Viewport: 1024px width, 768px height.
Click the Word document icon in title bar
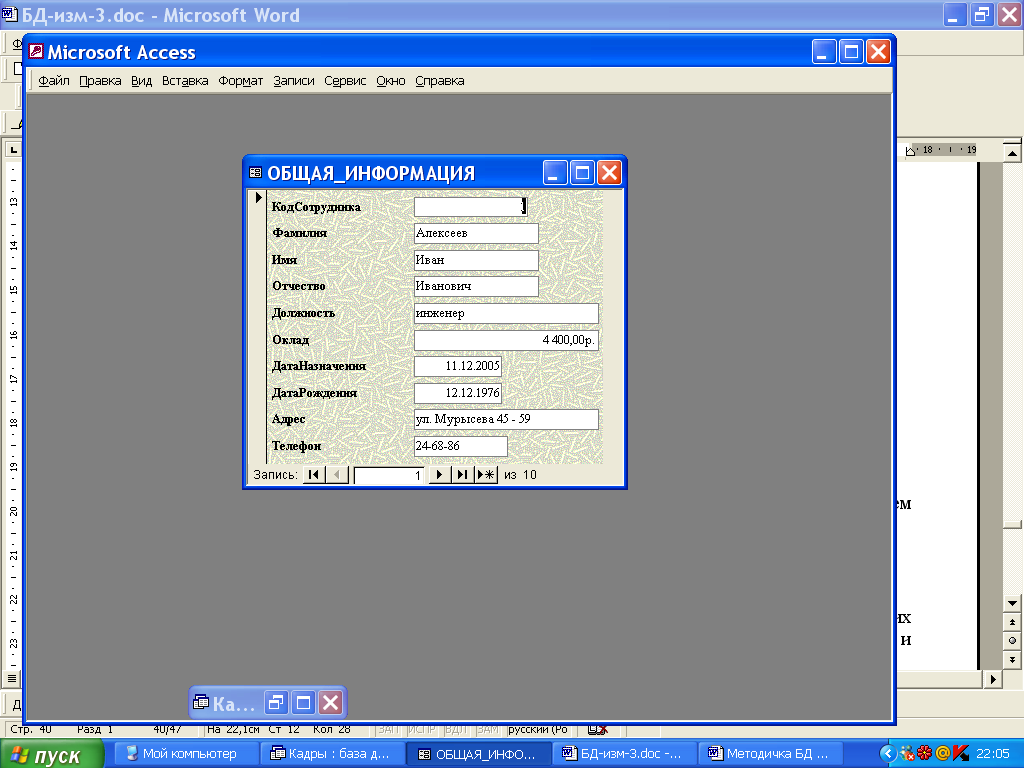[x=10, y=14]
